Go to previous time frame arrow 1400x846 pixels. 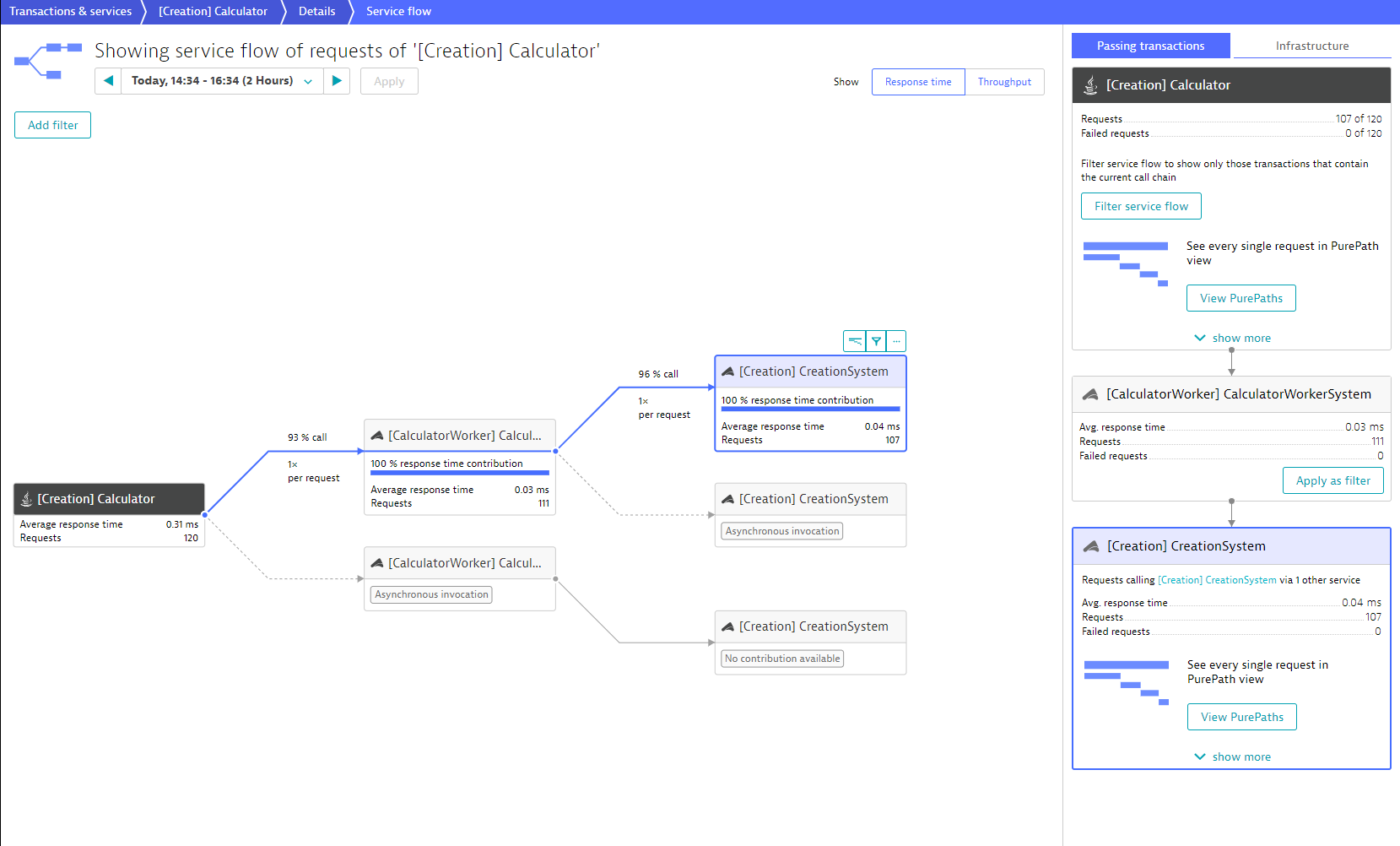[108, 81]
